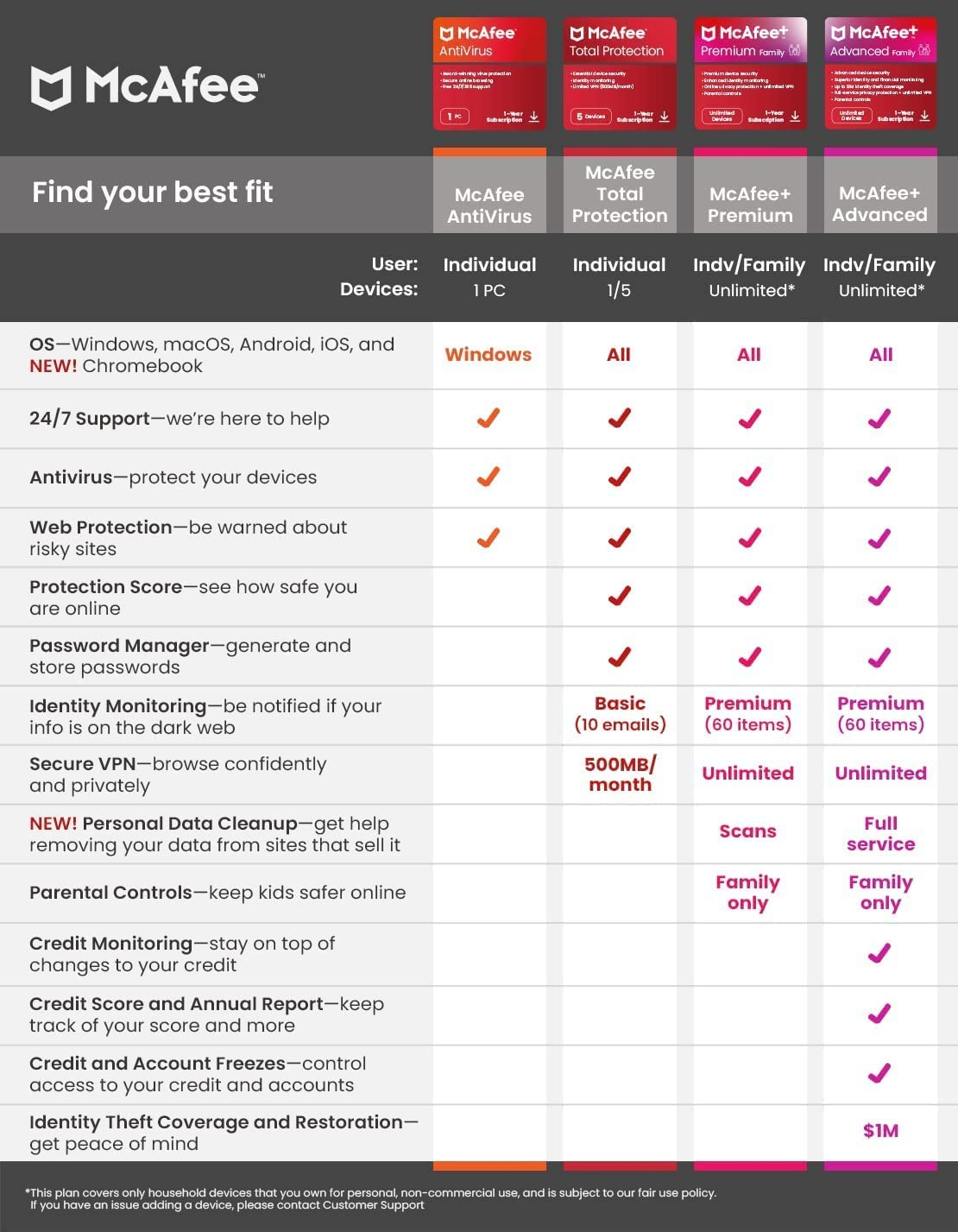Click Full service under Personal Data Cleanup
The height and width of the screenshot is (1232, 958).
click(x=880, y=834)
